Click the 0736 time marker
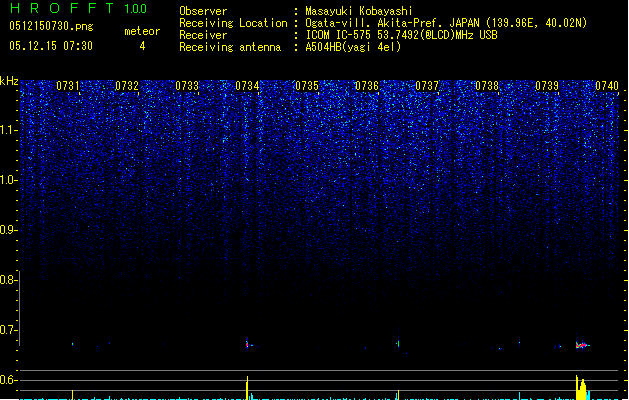This screenshot has height=400, width=629. click(367, 86)
